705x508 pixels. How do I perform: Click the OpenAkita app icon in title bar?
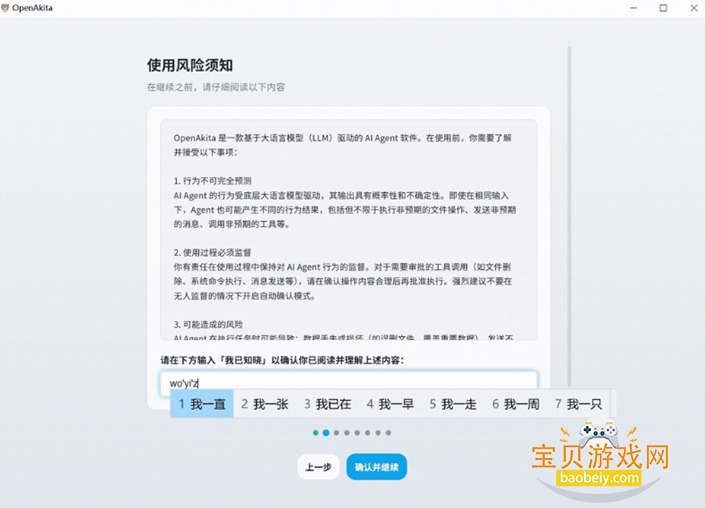click(6, 8)
